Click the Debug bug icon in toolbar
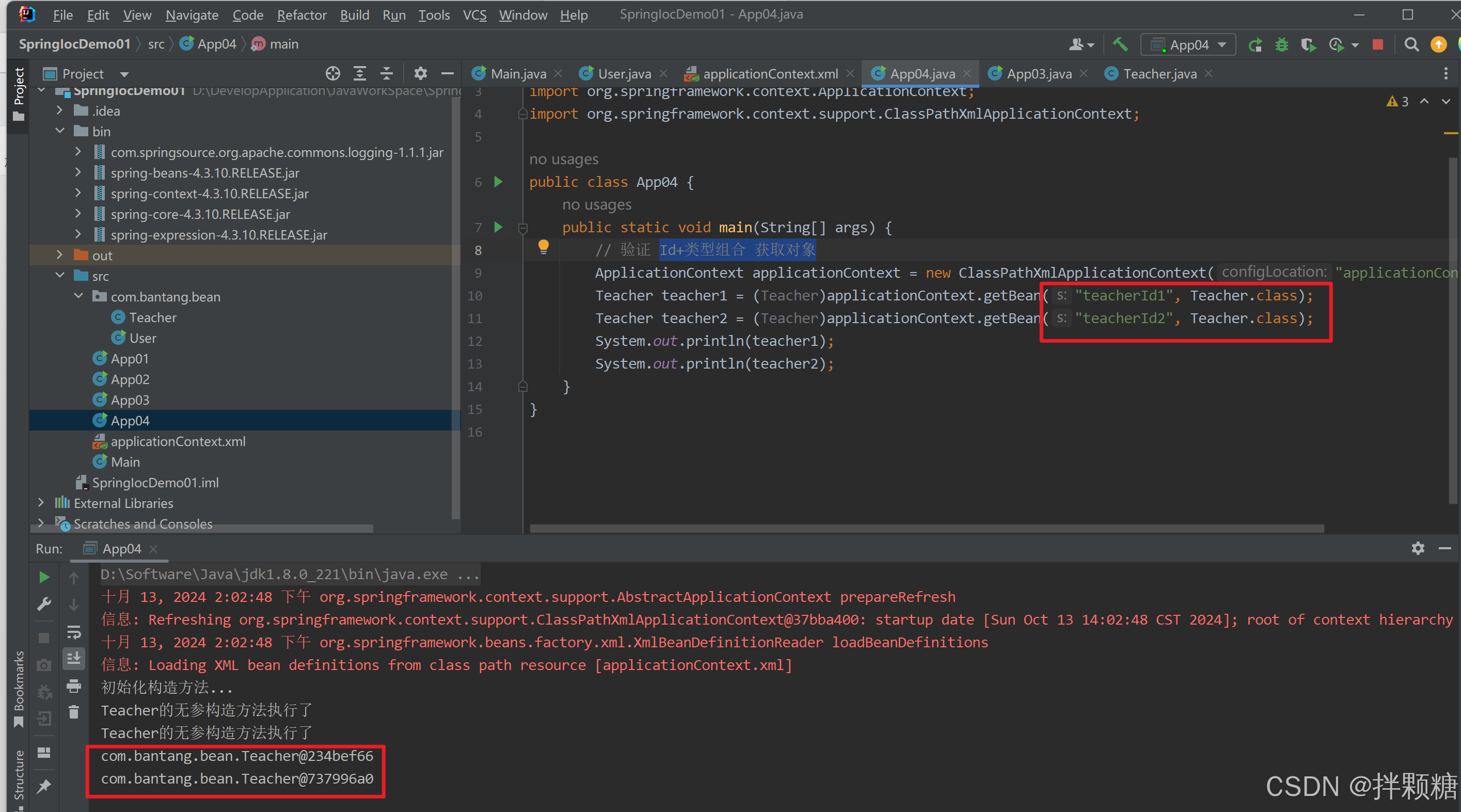Image resolution: width=1461 pixels, height=812 pixels. [1281, 44]
